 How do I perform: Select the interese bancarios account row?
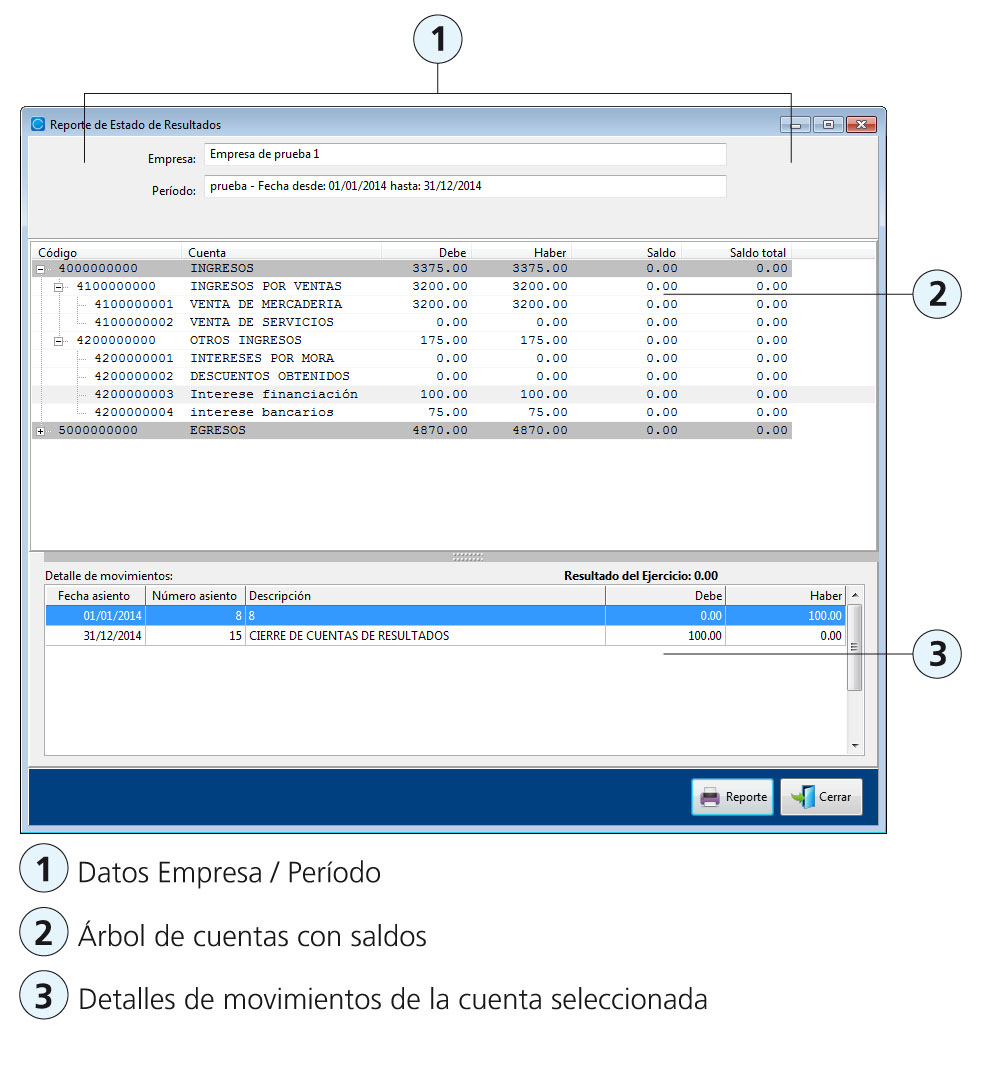tap(261, 412)
